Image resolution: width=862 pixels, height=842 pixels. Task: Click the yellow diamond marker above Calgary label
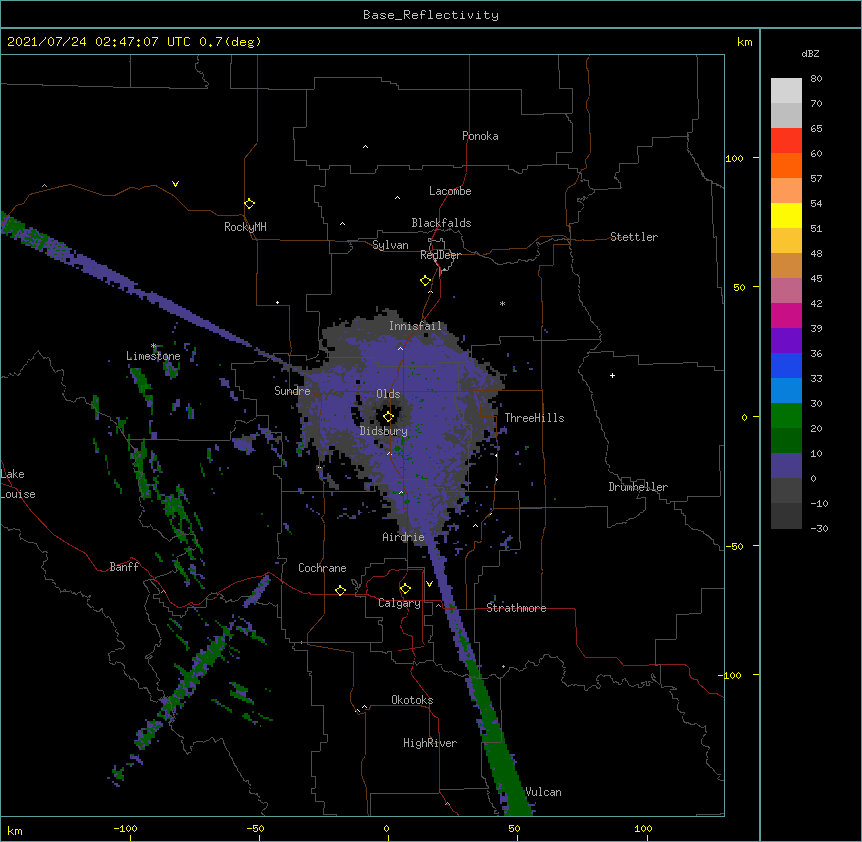405,589
